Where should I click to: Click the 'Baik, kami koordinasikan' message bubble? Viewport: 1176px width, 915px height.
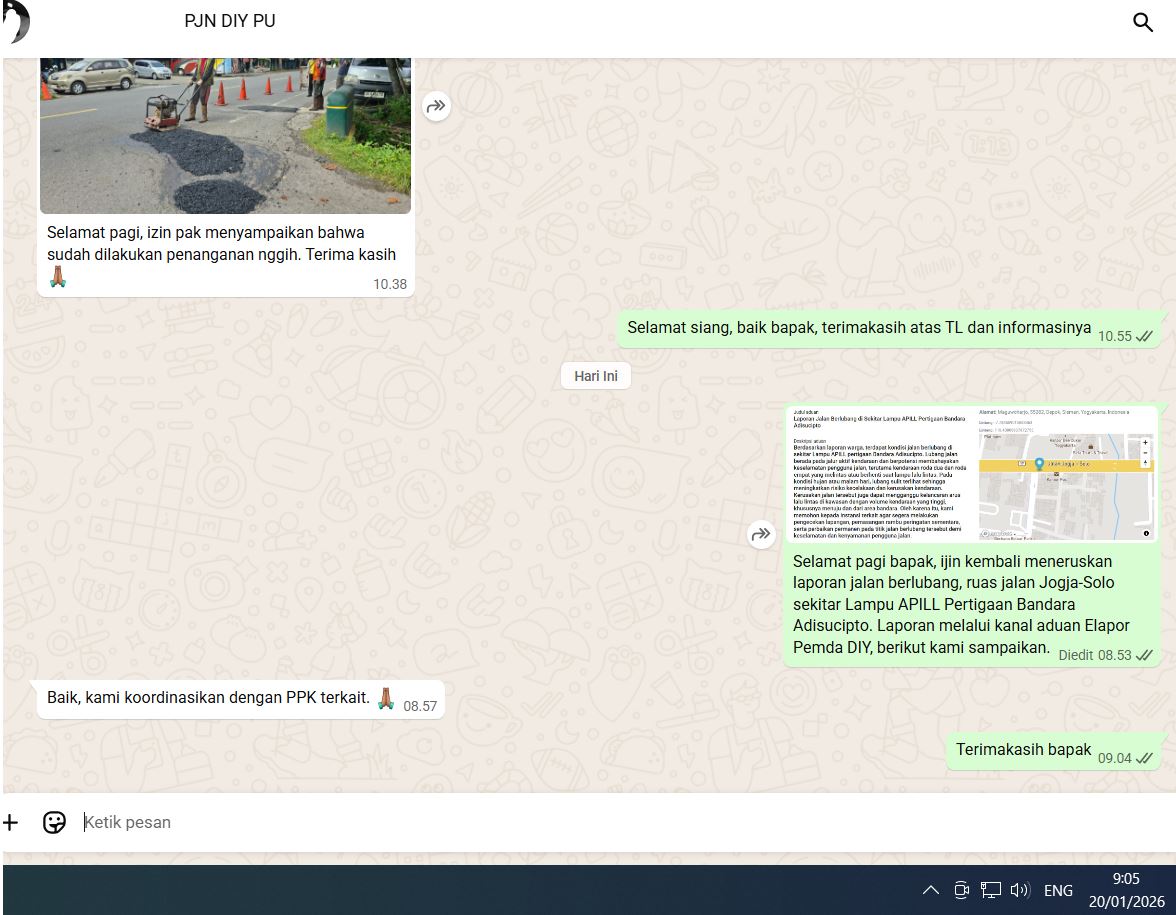(209, 698)
